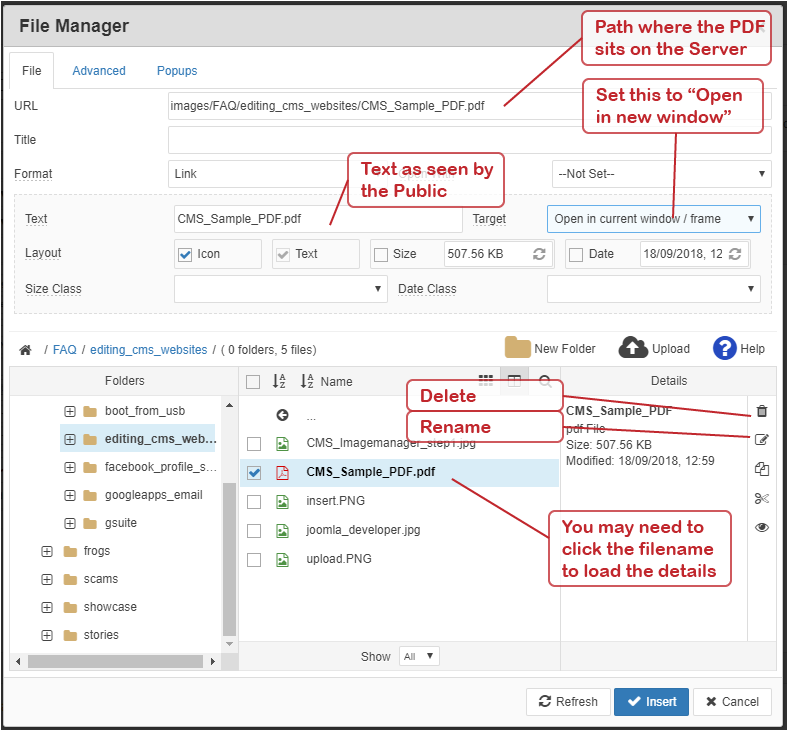Screen dimensions: 789x731
Task: Open editing_cms_websites breadcrumb link
Action: pyautogui.click(x=148, y=350)
